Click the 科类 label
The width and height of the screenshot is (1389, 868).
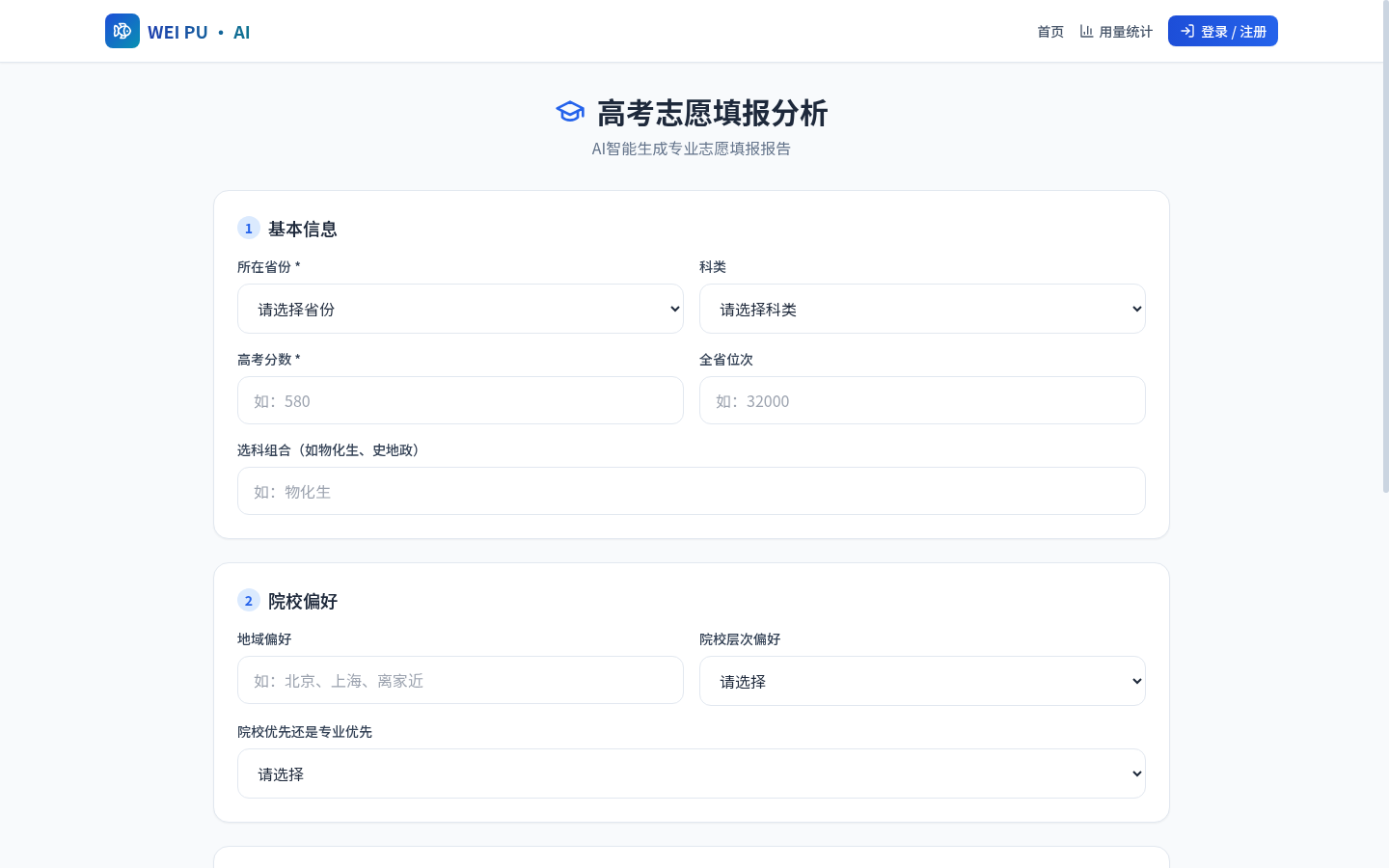click(713, 267)
